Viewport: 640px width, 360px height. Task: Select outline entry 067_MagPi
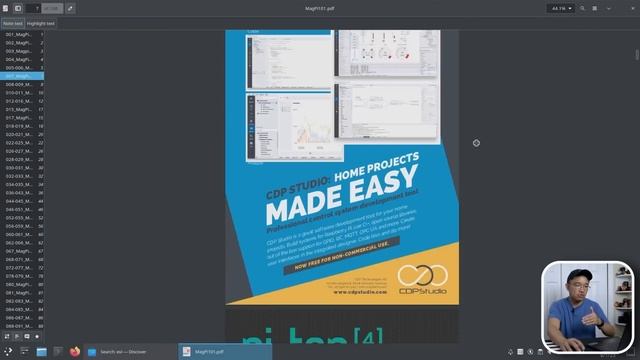22,251
